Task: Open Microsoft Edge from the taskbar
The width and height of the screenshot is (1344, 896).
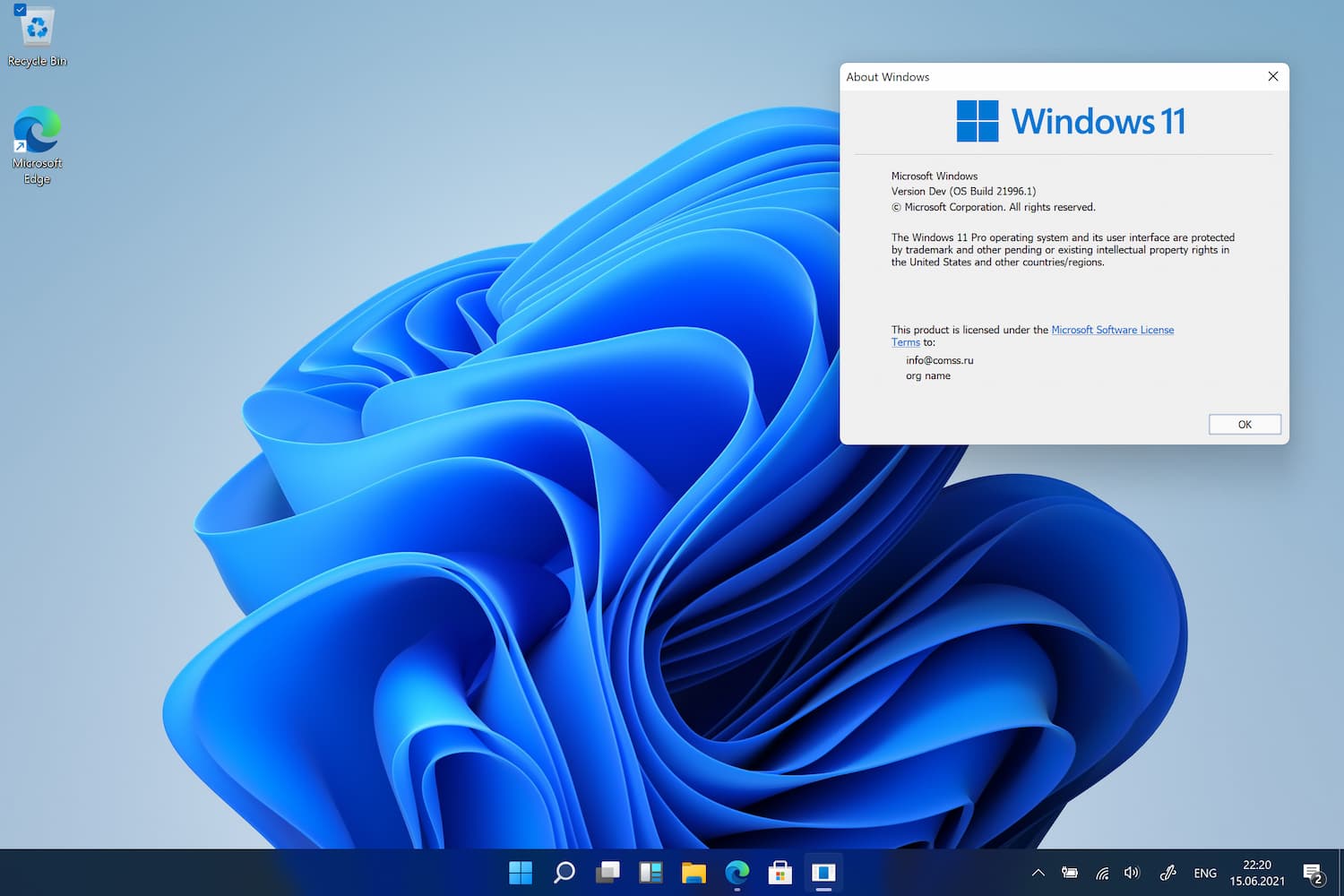Action: click(737, 872)
